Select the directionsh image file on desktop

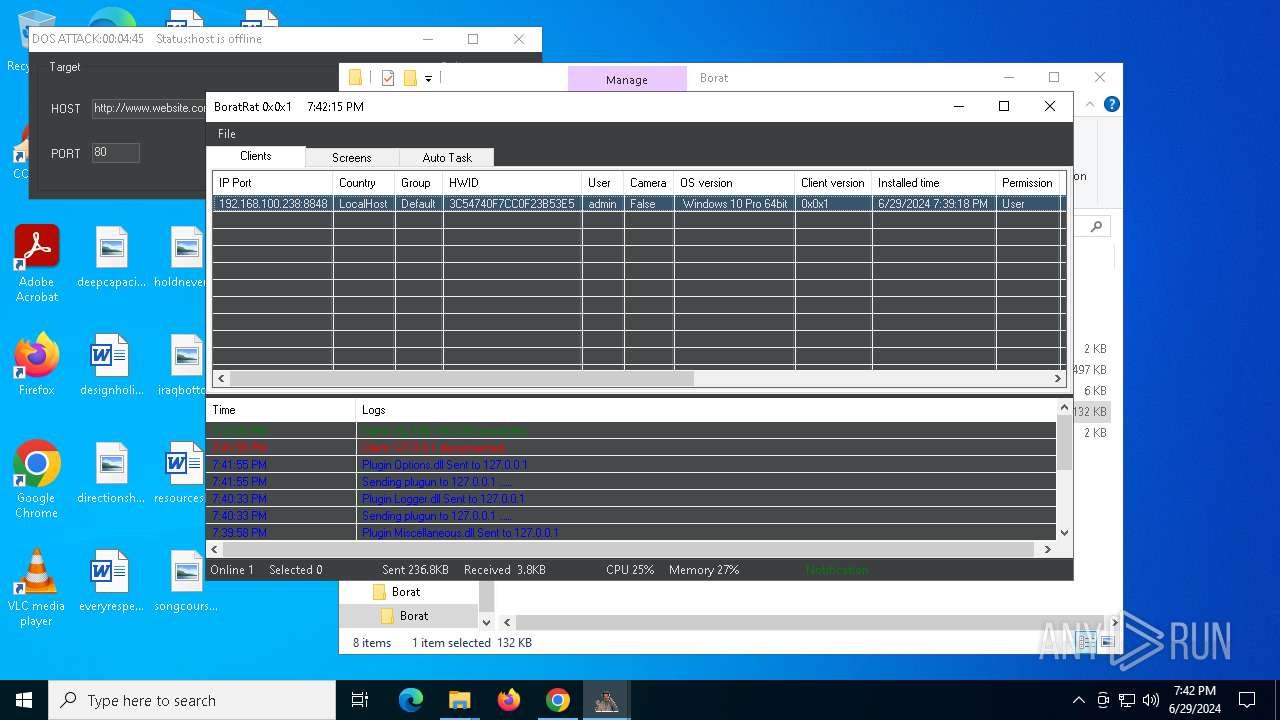[112, 473]
